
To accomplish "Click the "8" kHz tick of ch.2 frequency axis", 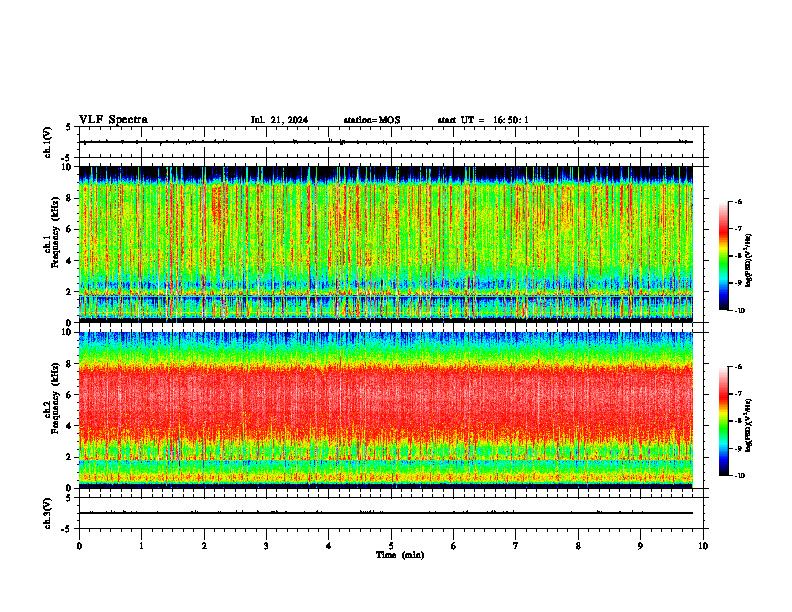I will click(71, 364).
